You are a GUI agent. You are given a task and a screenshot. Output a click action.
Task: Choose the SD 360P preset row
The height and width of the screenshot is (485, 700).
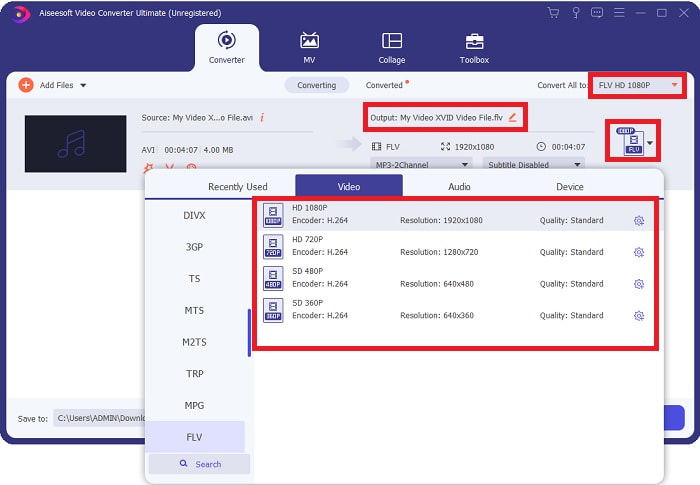coord(456,309)
